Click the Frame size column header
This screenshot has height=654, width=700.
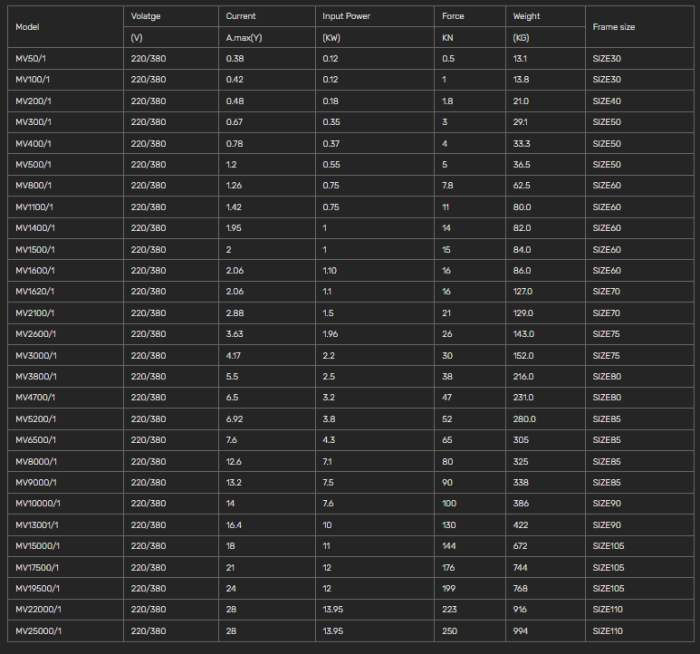(613, 27)
